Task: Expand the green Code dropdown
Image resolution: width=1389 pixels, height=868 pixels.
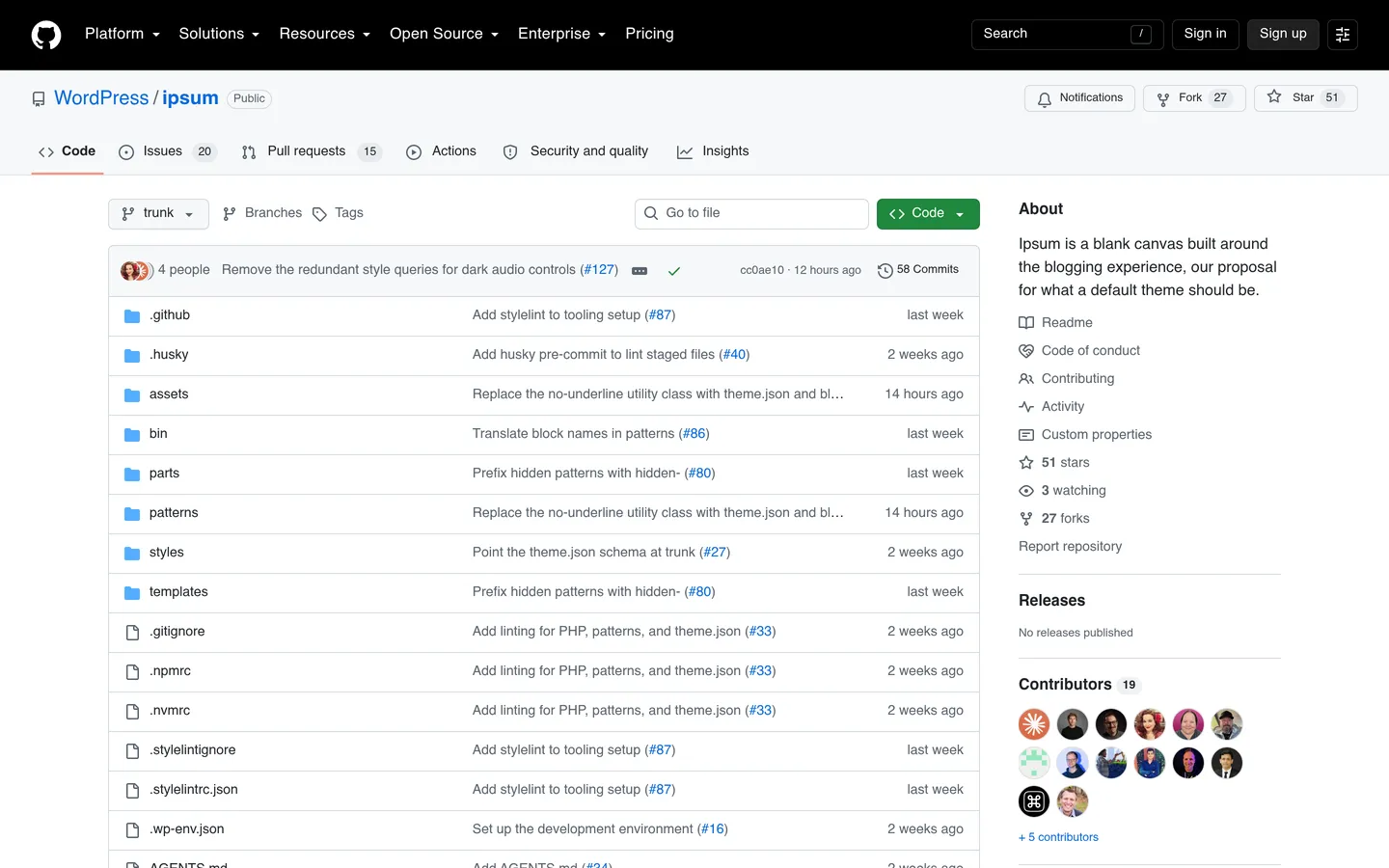Action: [928, 214]
